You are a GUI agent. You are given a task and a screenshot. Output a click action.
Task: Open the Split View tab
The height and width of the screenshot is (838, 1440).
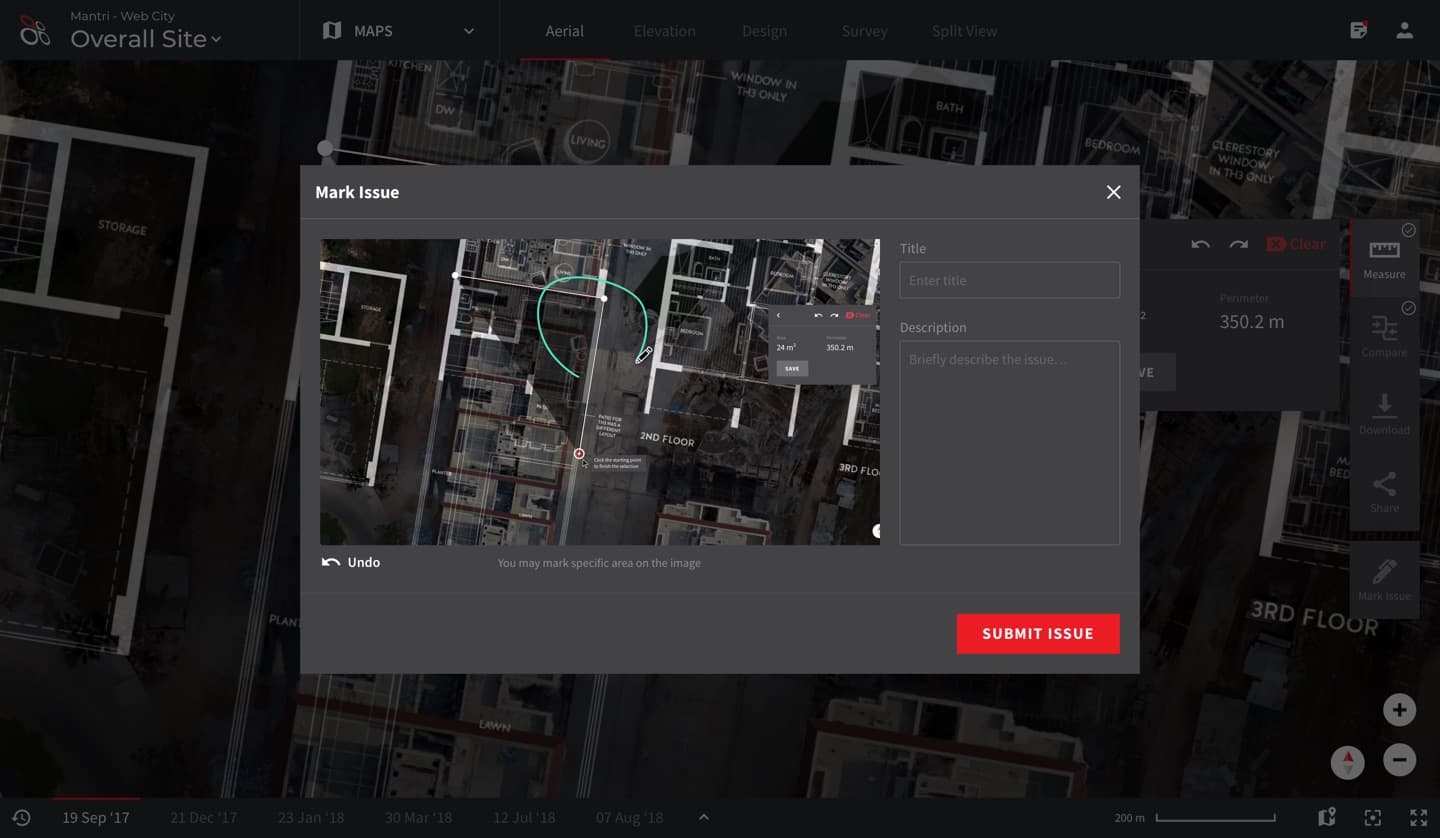964,31
